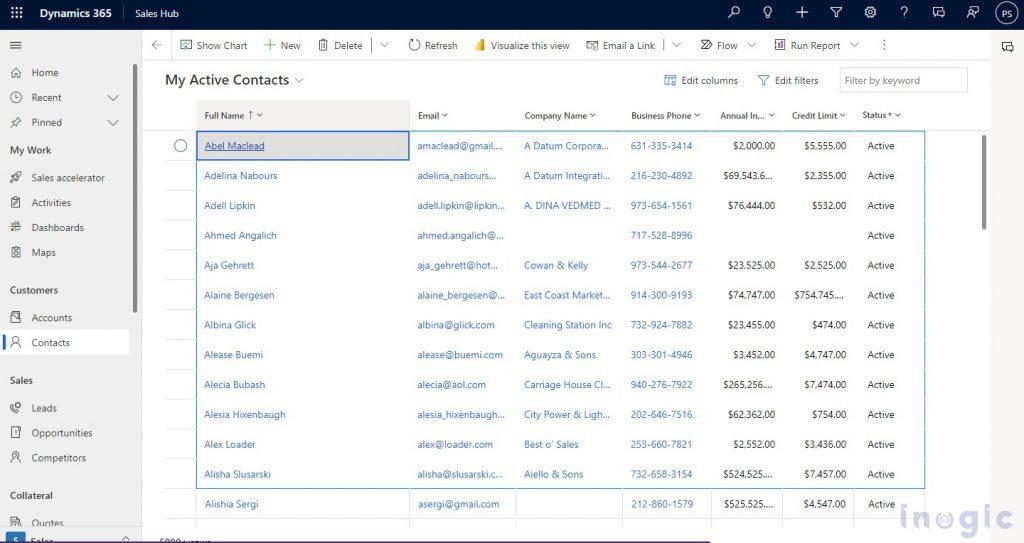Click the Competitors person icon
1024x543 pixels.
pos(16,457)
